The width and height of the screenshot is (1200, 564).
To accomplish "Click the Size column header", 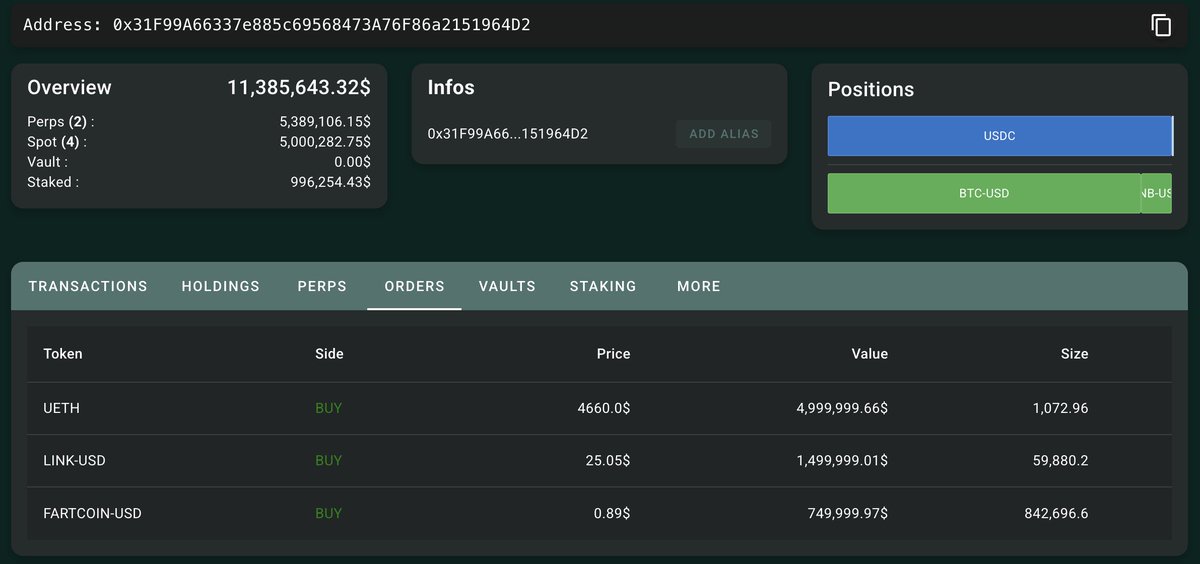I will (x=1075, y=354).
